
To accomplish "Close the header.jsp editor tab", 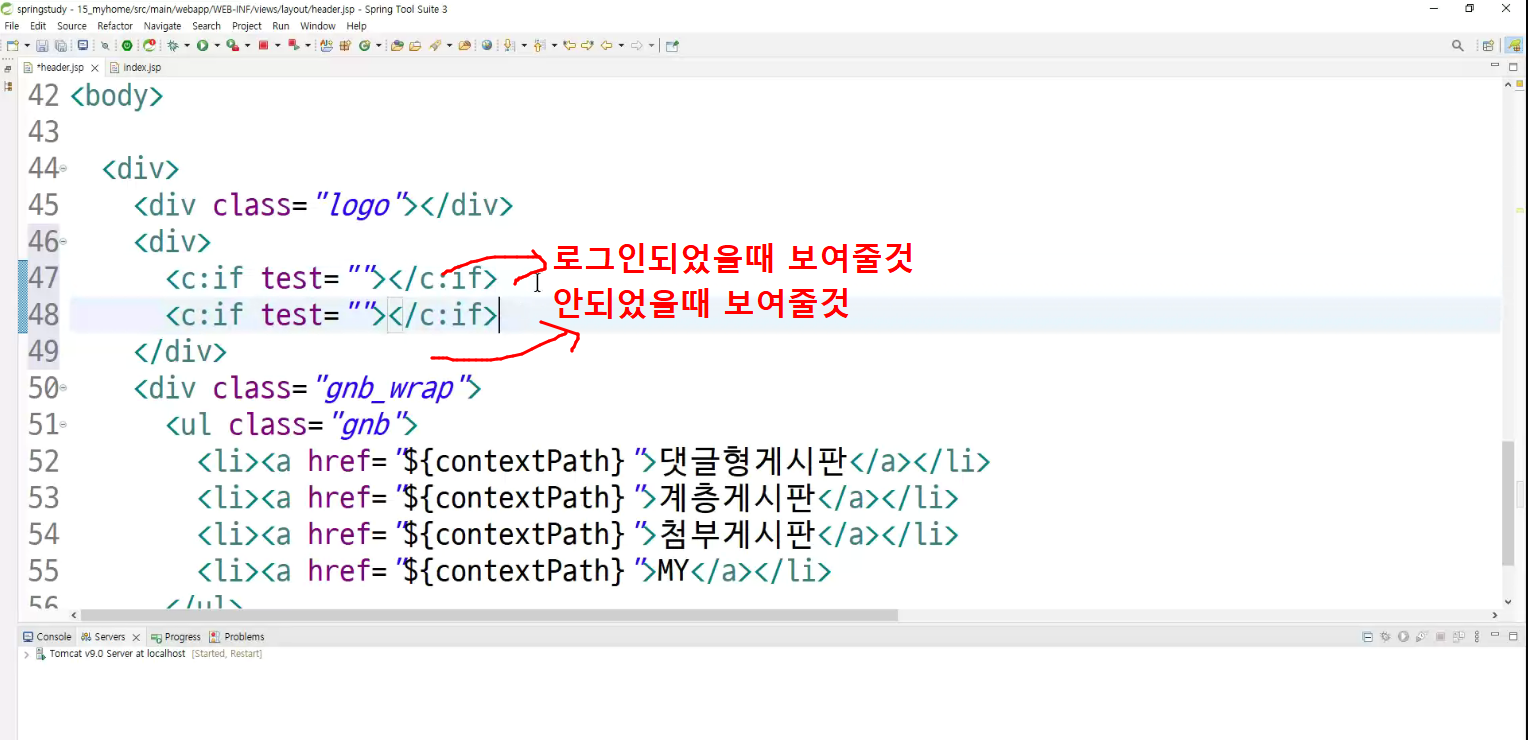I will point(95,68).
